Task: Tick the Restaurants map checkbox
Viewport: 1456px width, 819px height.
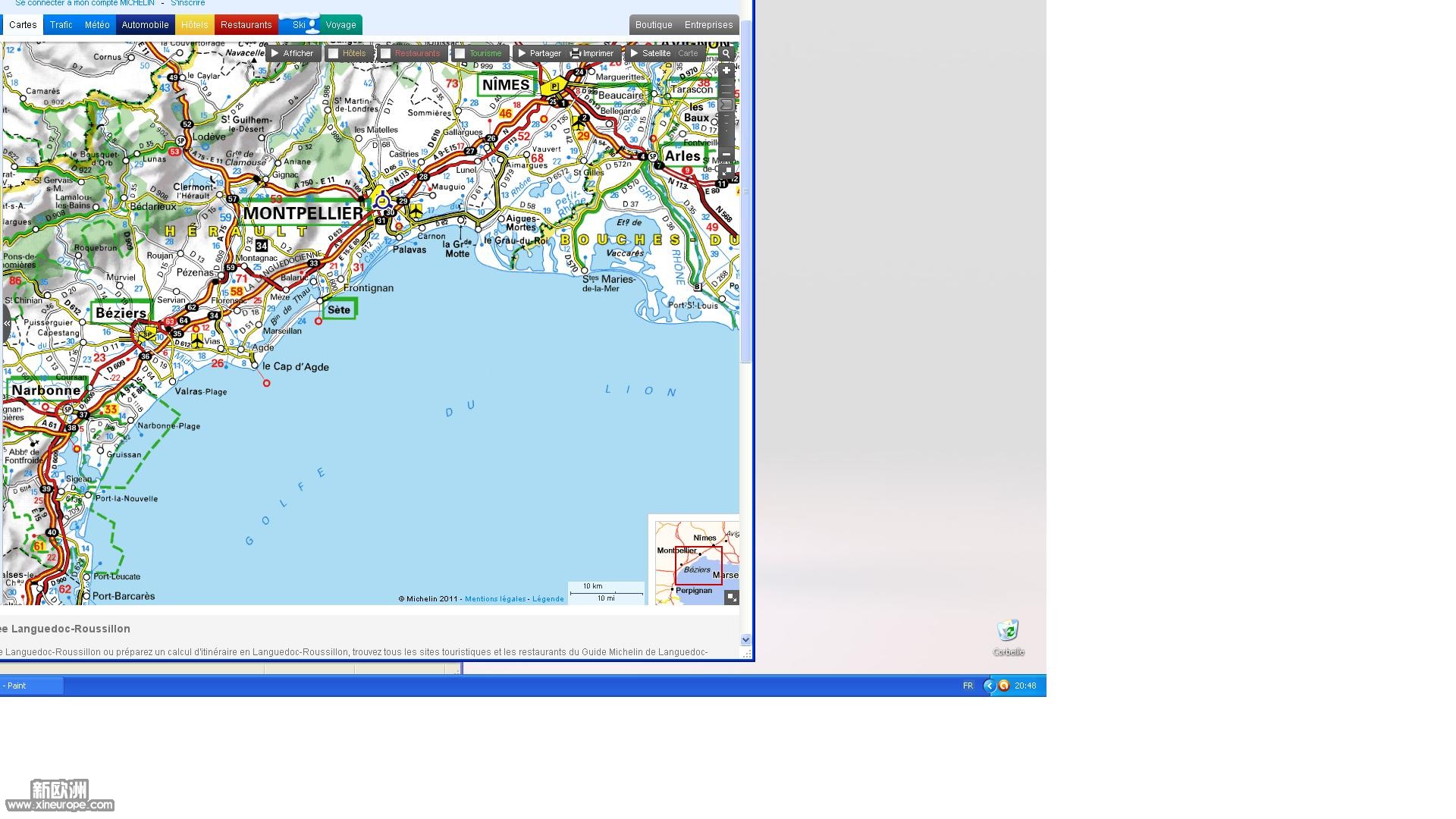Action: (385, 54)
